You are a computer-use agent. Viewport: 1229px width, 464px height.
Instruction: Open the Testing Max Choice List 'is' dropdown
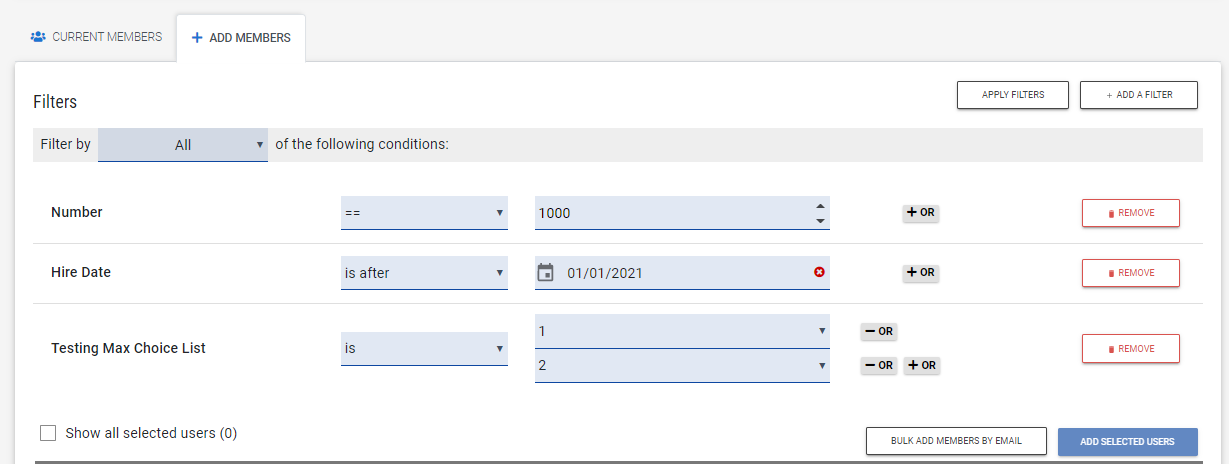click(x=424, y=349)
